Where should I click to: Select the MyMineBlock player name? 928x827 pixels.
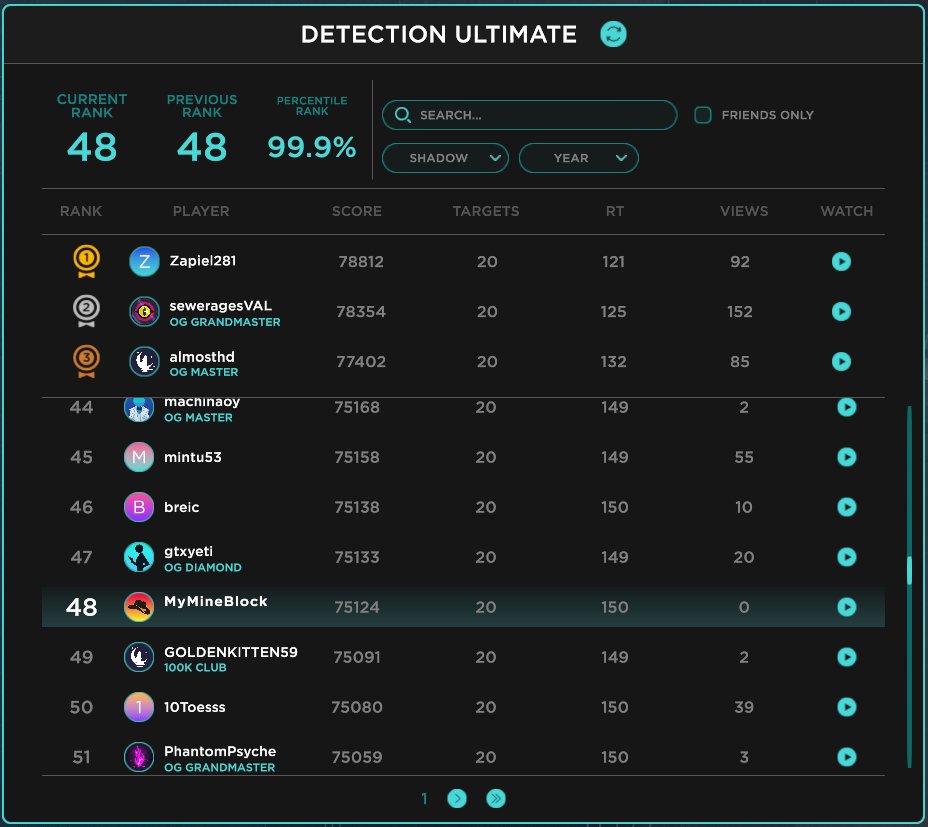coord(215,601)
